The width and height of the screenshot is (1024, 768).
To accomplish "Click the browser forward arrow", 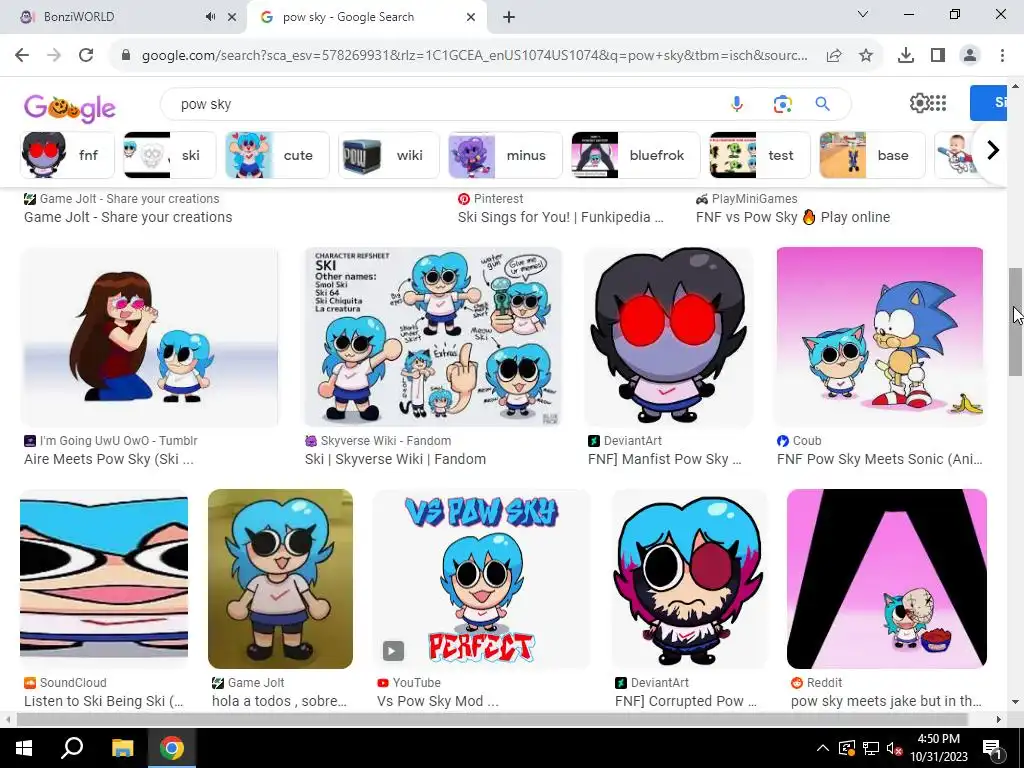I will click(54, 56).
